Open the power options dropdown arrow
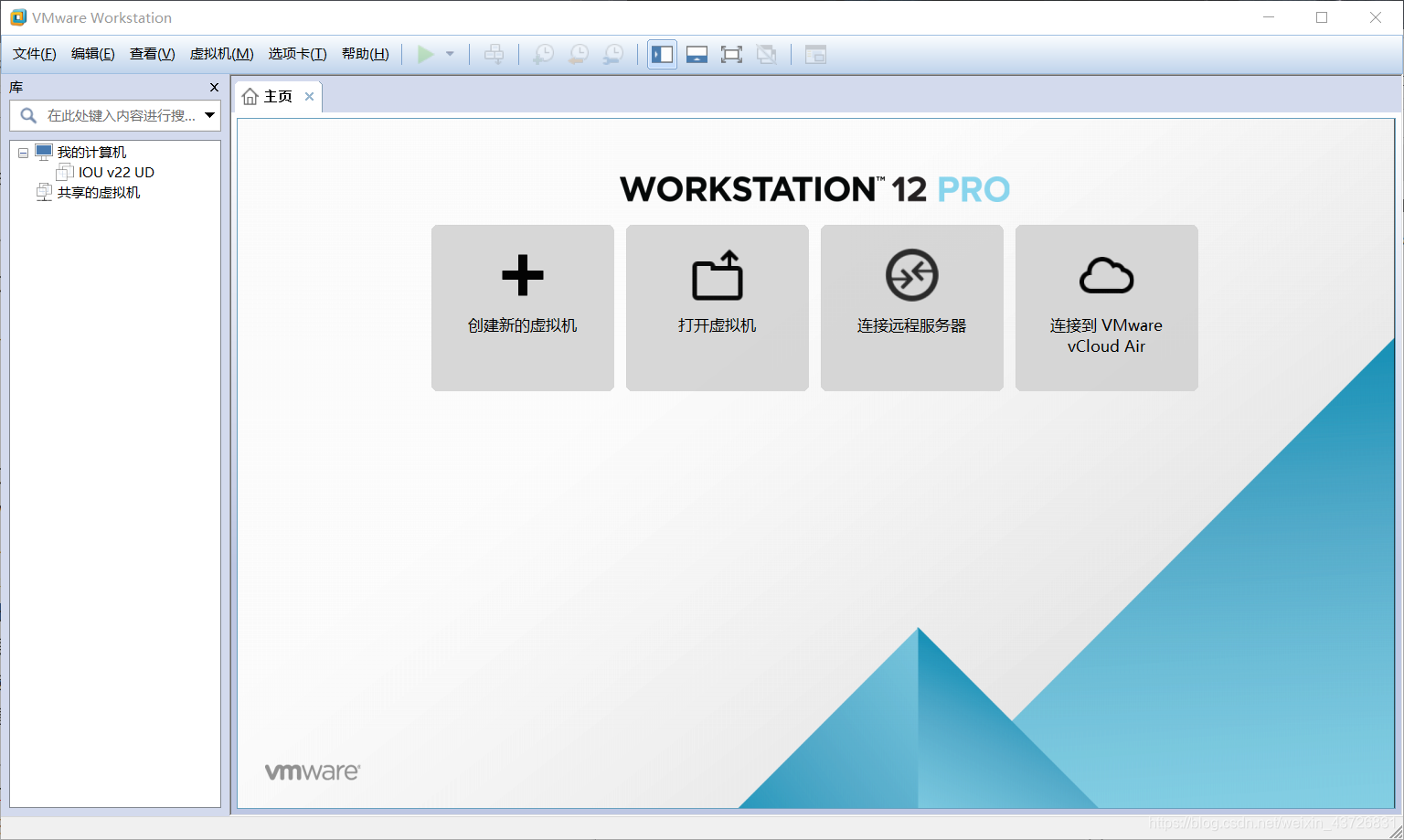Screen dimensions: 1404x840 450,54
